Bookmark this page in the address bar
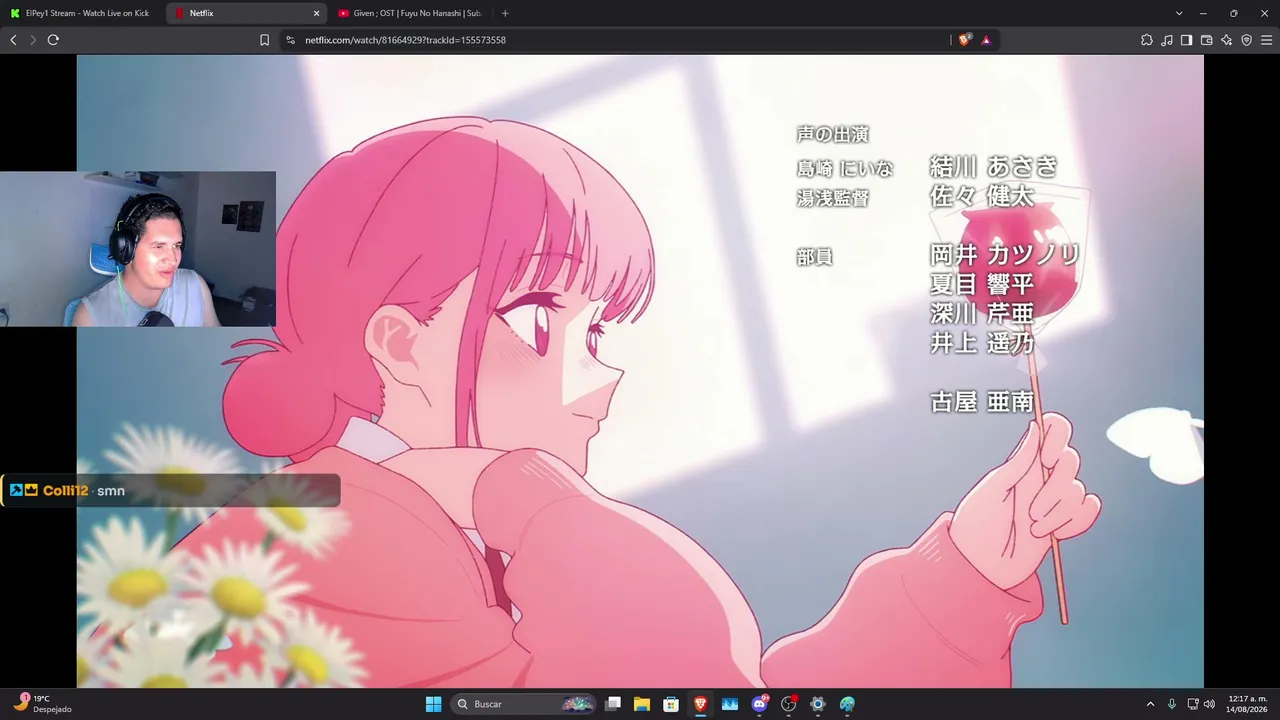Image resolution: width=1280 pixels, height=720 pixels. (264, 40)
